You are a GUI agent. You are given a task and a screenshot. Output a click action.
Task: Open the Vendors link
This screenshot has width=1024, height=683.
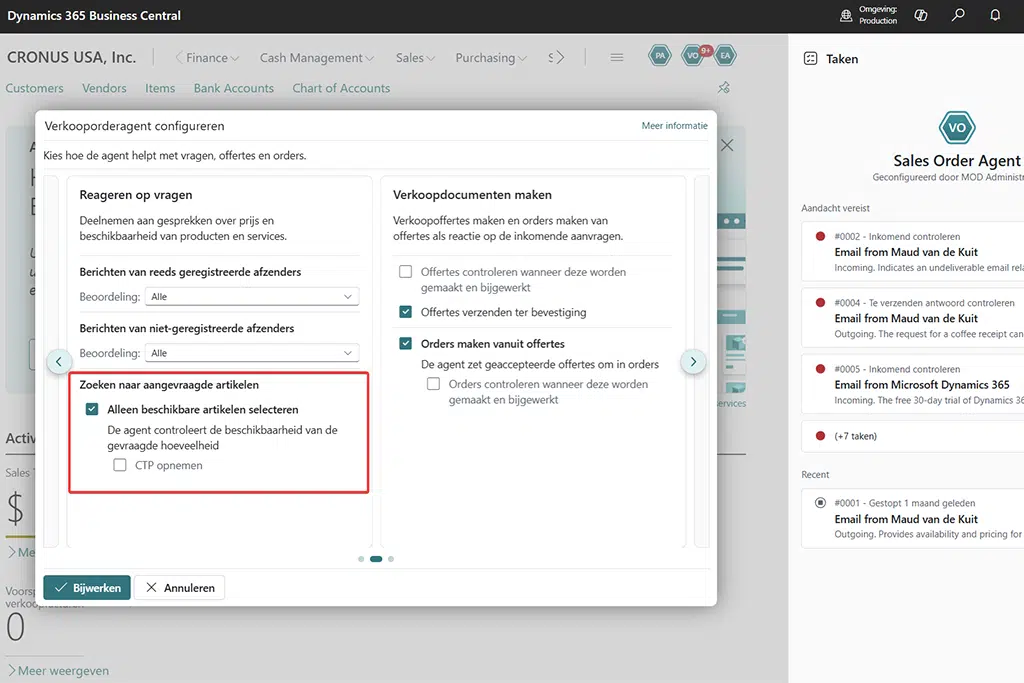point(104,88)
